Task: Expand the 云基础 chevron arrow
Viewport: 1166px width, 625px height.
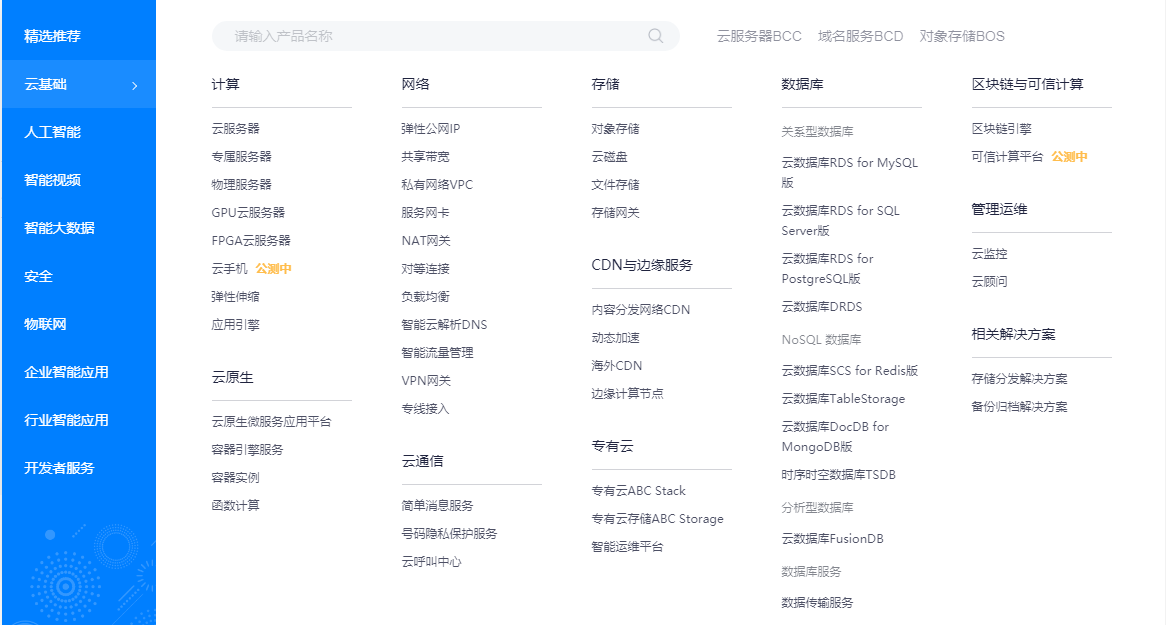Action: click(135, 86)
